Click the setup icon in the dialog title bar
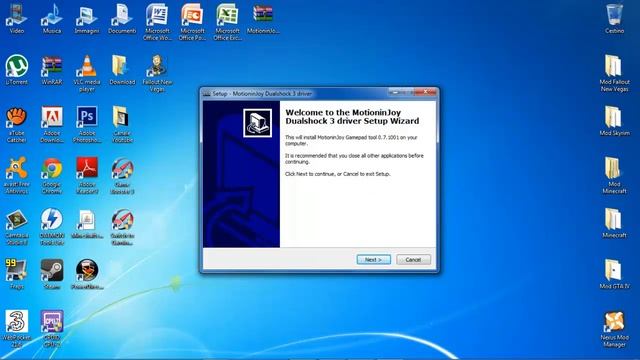Image resolution: width=640 pixels, height=360 pixels. [207, 94]
